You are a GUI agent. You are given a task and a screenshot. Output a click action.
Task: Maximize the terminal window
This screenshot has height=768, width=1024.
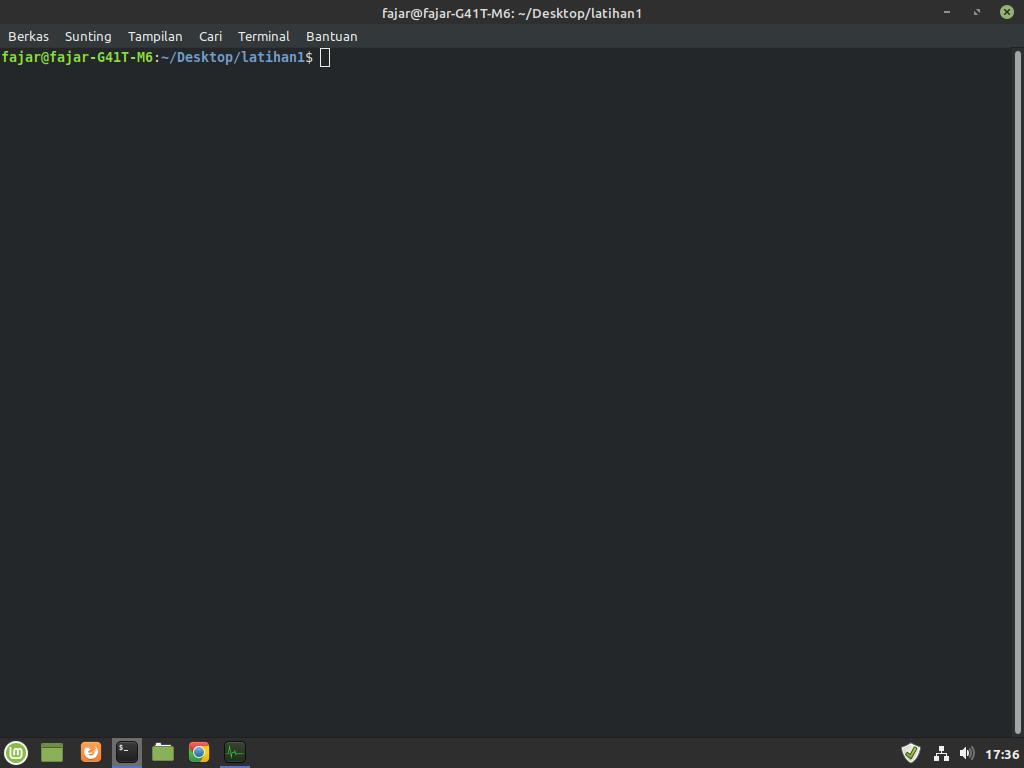coord(976,12)
